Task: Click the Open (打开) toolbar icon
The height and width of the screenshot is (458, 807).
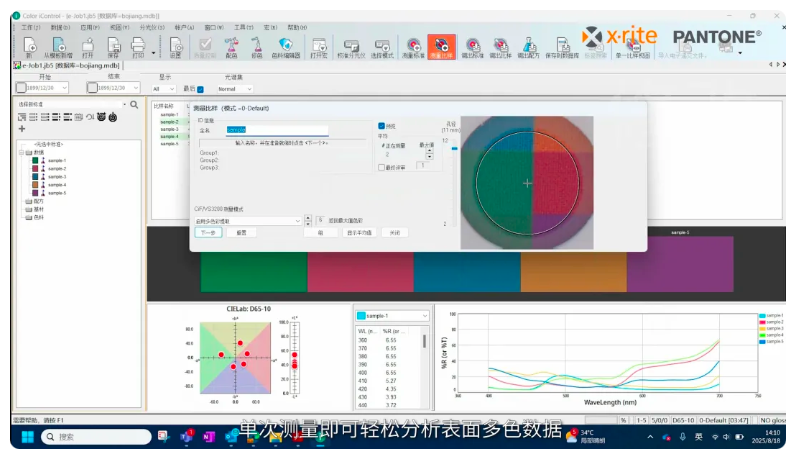Action: point(88,46)
